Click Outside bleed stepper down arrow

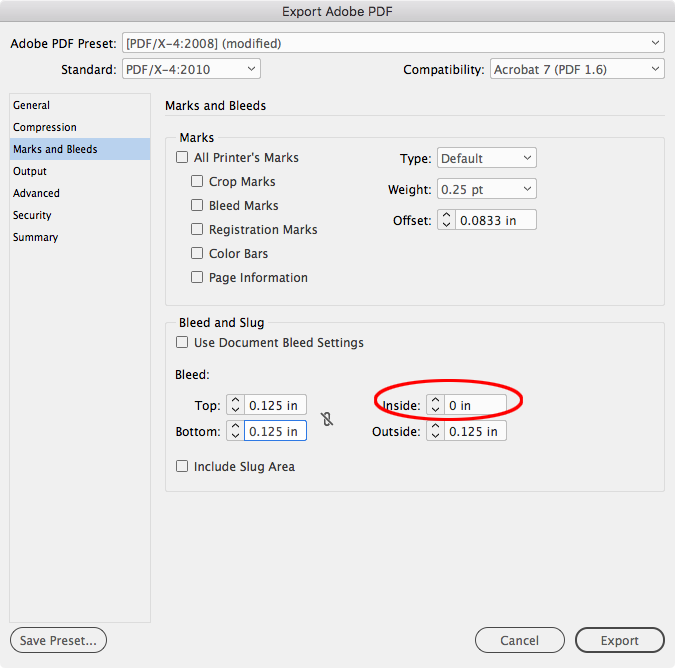point(435,435)
